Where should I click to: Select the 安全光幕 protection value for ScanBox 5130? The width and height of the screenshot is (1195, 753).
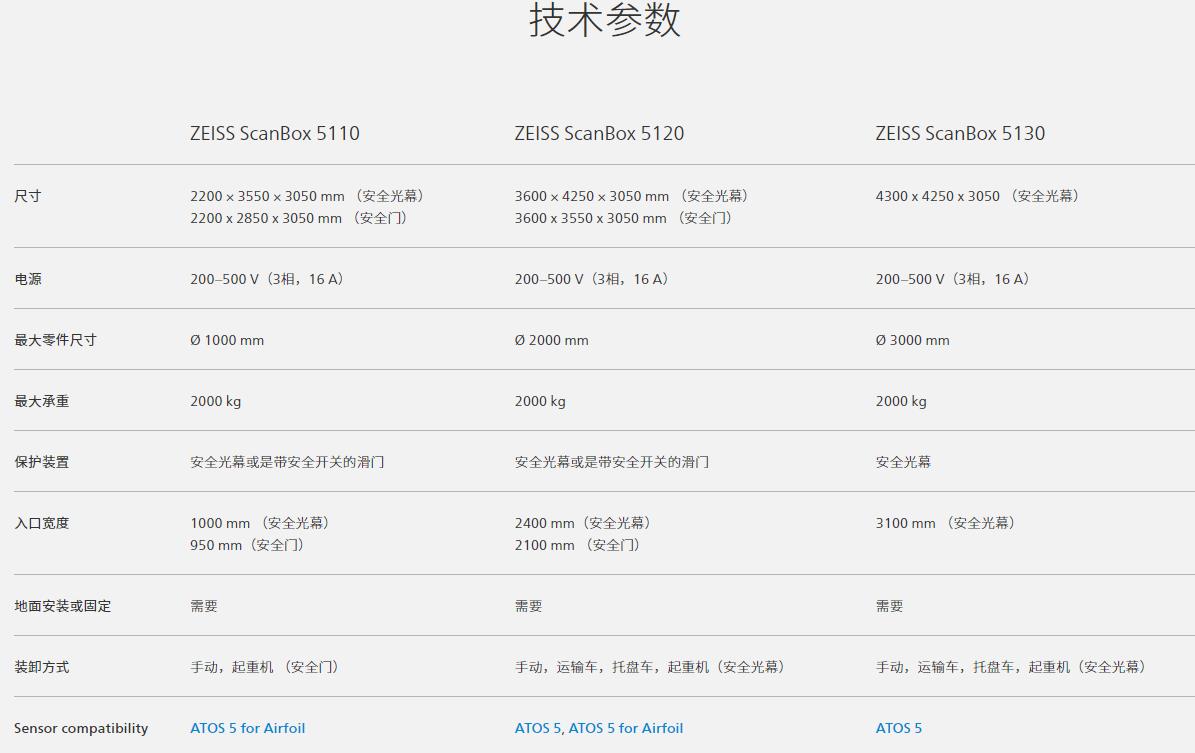[903, 462]
